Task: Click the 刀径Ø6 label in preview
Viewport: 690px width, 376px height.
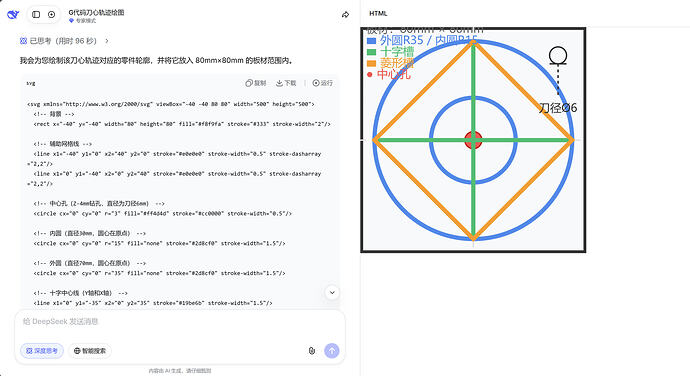Action: click(x=558, y=108)
